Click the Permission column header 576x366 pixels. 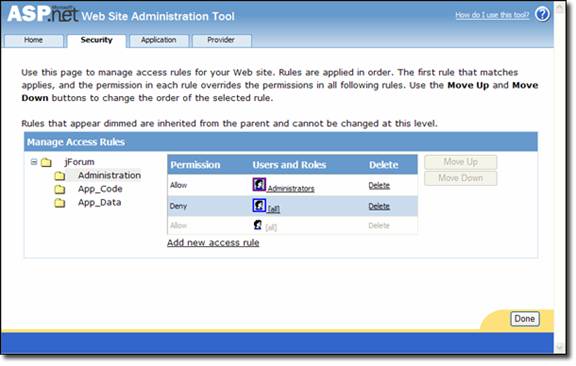[195, 165]
